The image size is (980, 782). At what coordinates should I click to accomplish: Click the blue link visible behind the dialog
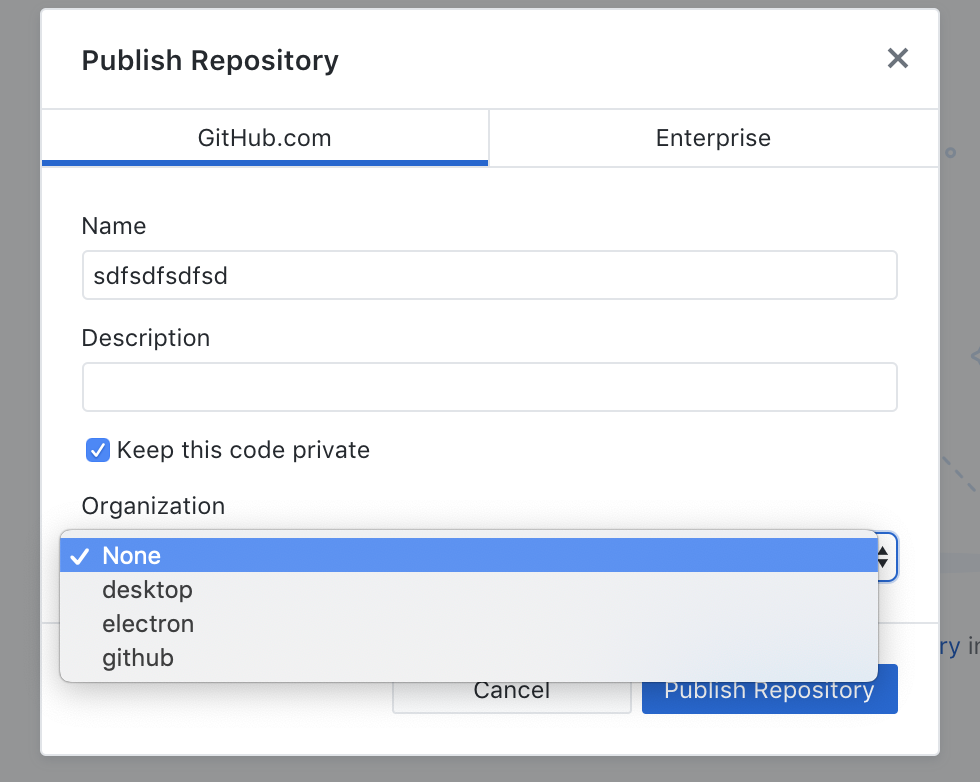[952, 646]
